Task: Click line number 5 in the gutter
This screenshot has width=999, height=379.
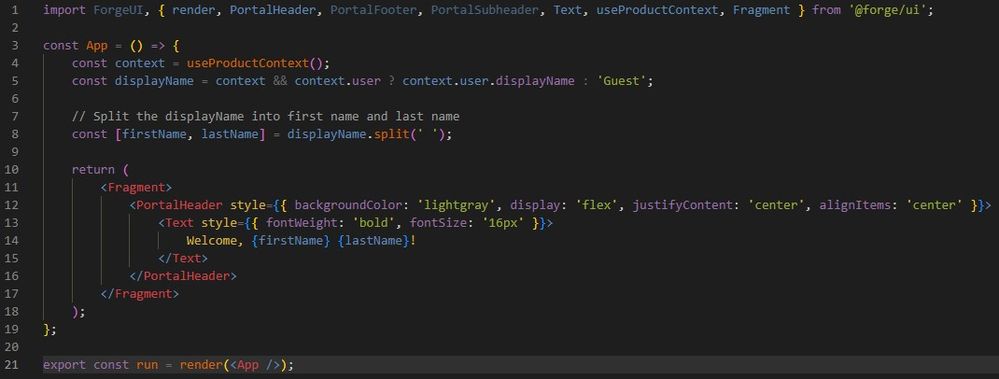Action: tap(15, 82)
